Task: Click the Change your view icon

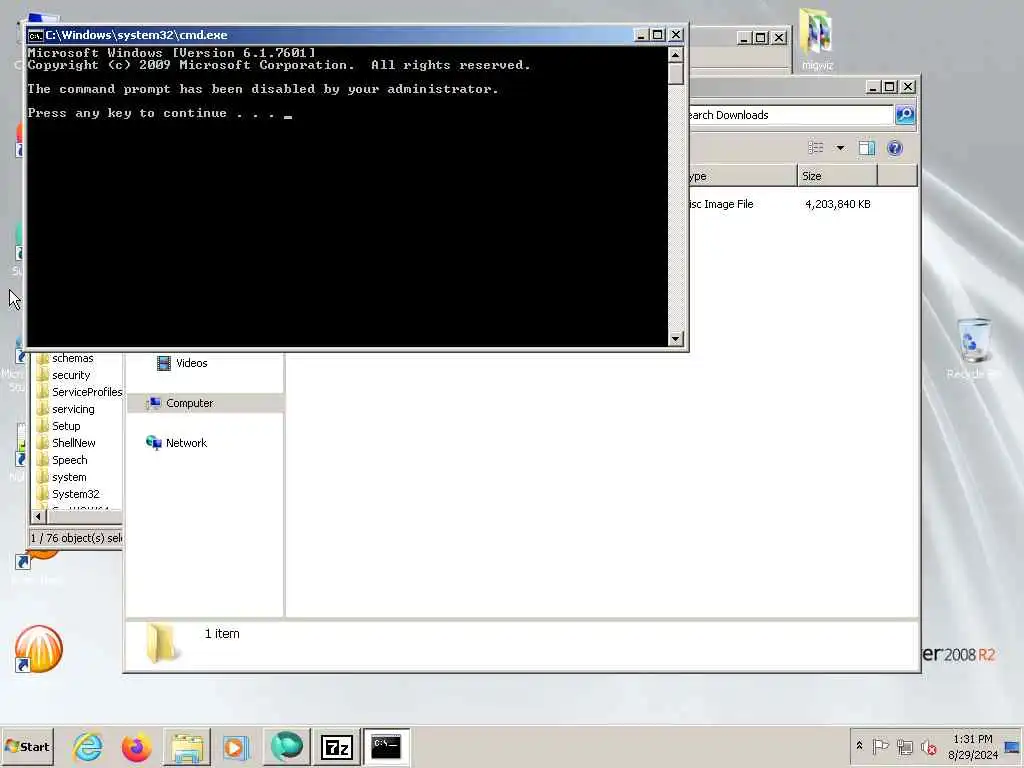Action: point(816,148)
